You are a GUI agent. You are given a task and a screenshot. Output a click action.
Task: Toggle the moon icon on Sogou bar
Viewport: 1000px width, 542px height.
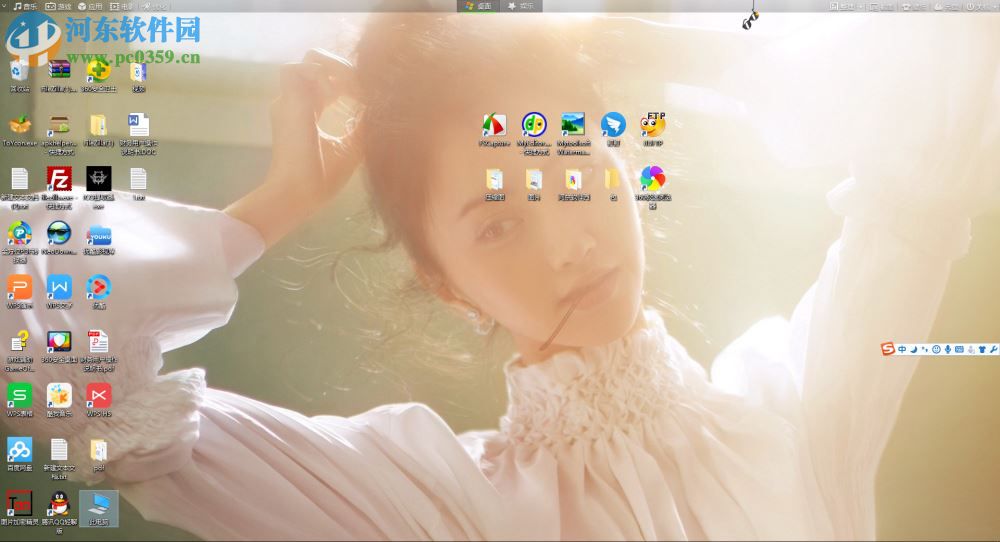coord(913,349)
